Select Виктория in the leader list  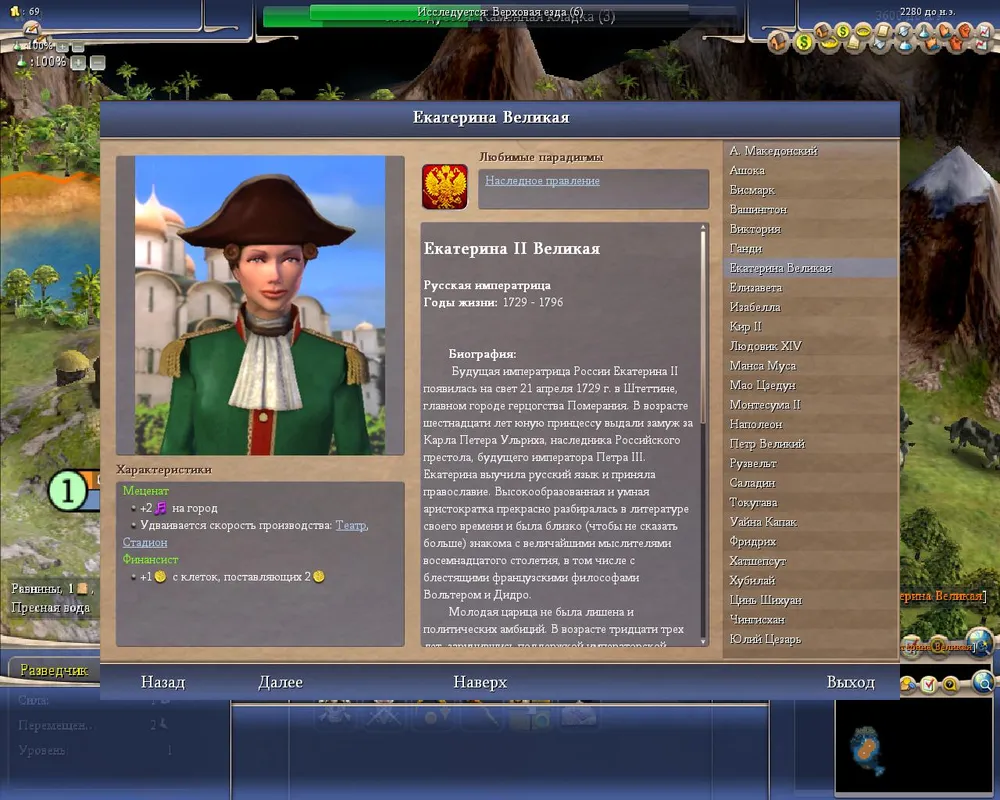[810, 229]
